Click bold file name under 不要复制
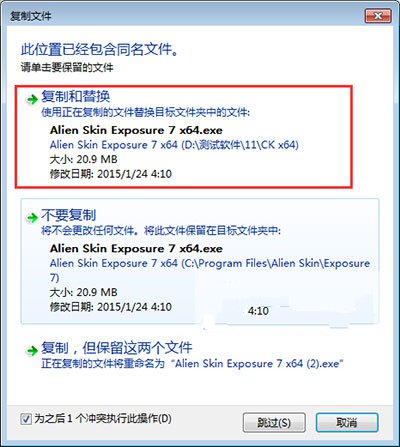The image size is (400, 447). (136, 248)
